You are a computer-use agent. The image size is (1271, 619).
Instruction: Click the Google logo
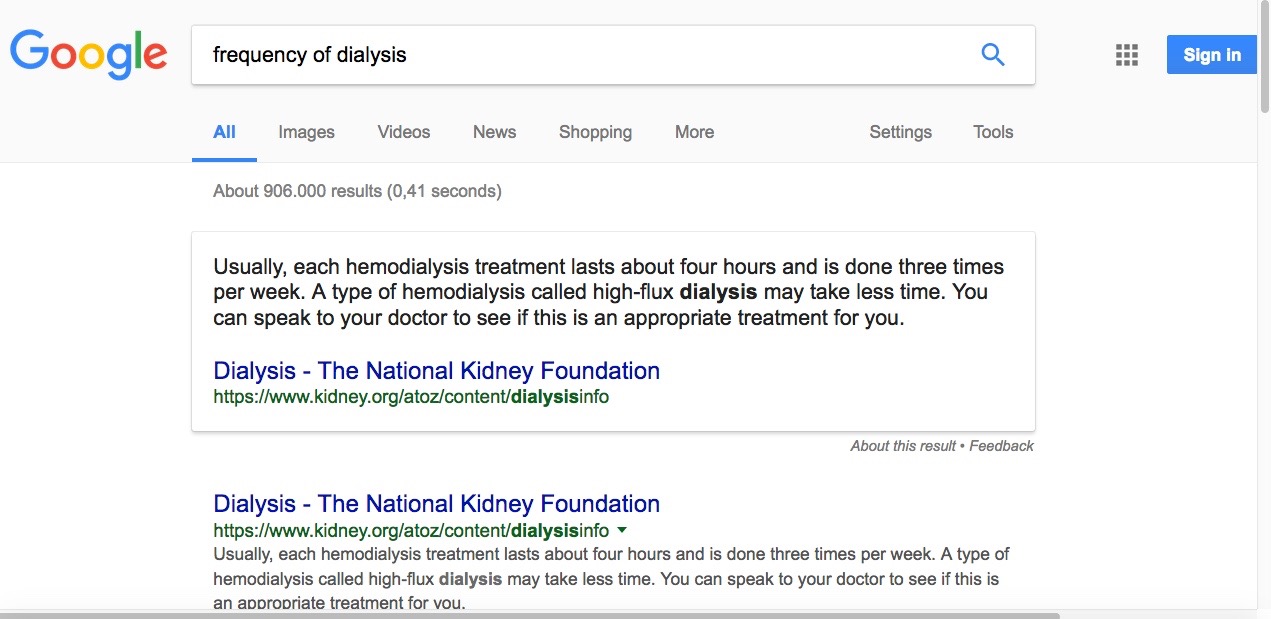(88, 53)
